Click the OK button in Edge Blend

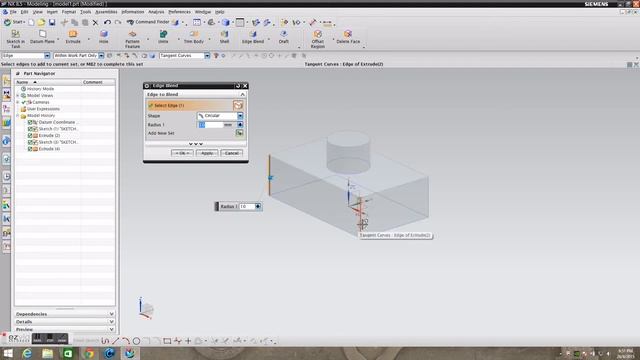coord(182,153)
